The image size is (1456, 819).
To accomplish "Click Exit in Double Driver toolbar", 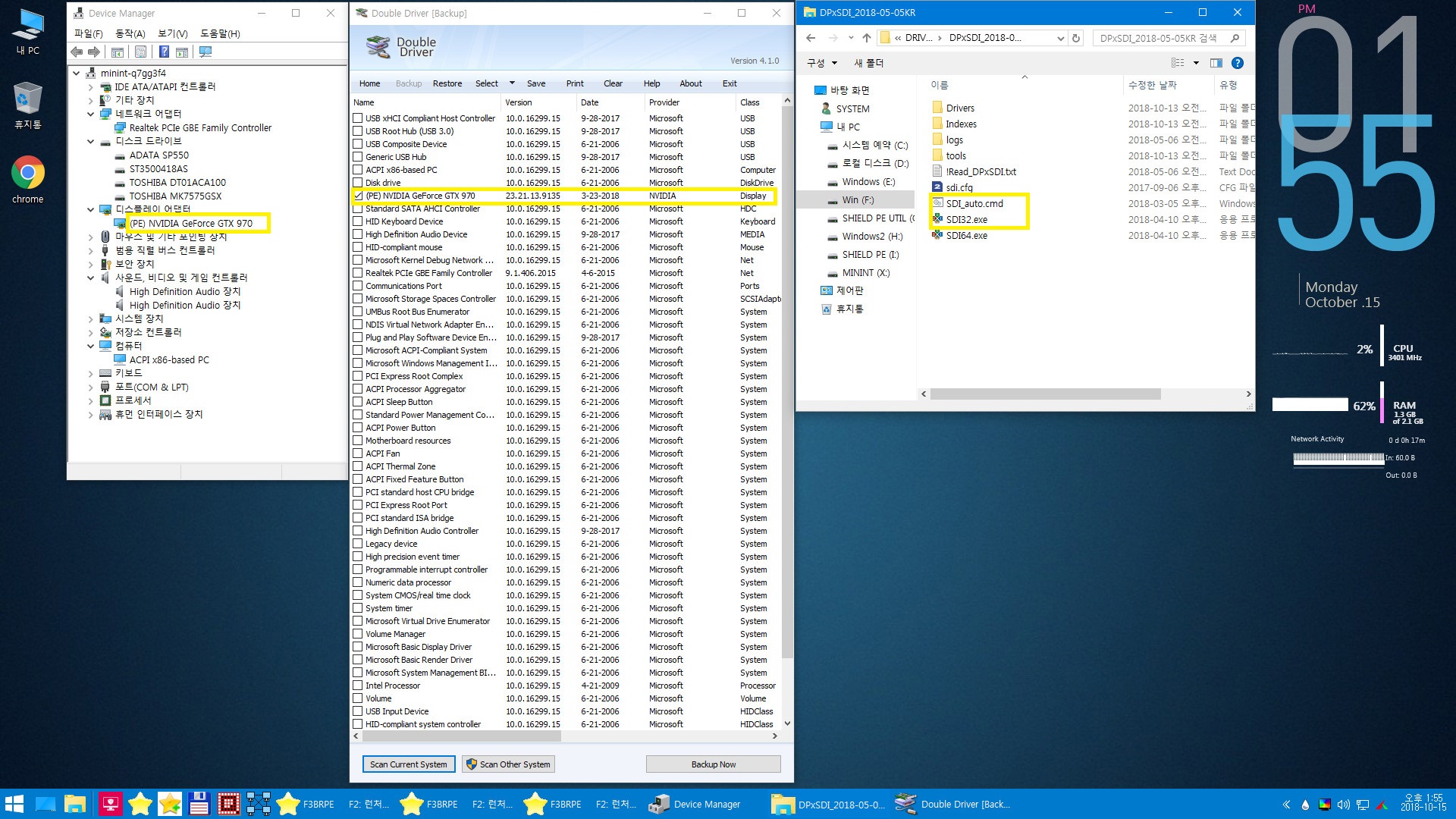I will pyautogui.click(x=730, y=83).
